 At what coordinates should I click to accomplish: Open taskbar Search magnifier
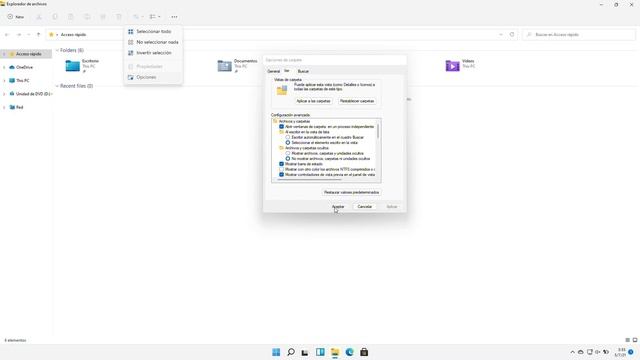[291, 352]
